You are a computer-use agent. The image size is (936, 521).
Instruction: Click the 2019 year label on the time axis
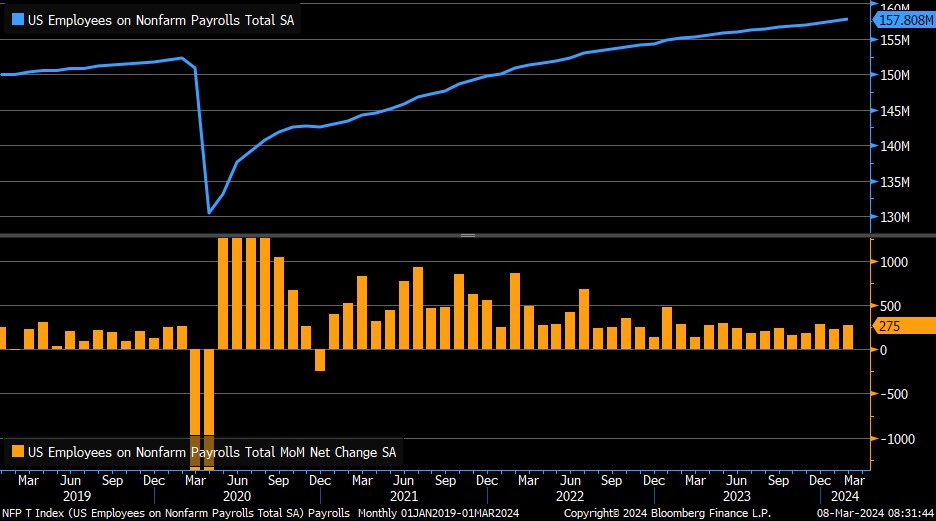(x=77, y=496)
